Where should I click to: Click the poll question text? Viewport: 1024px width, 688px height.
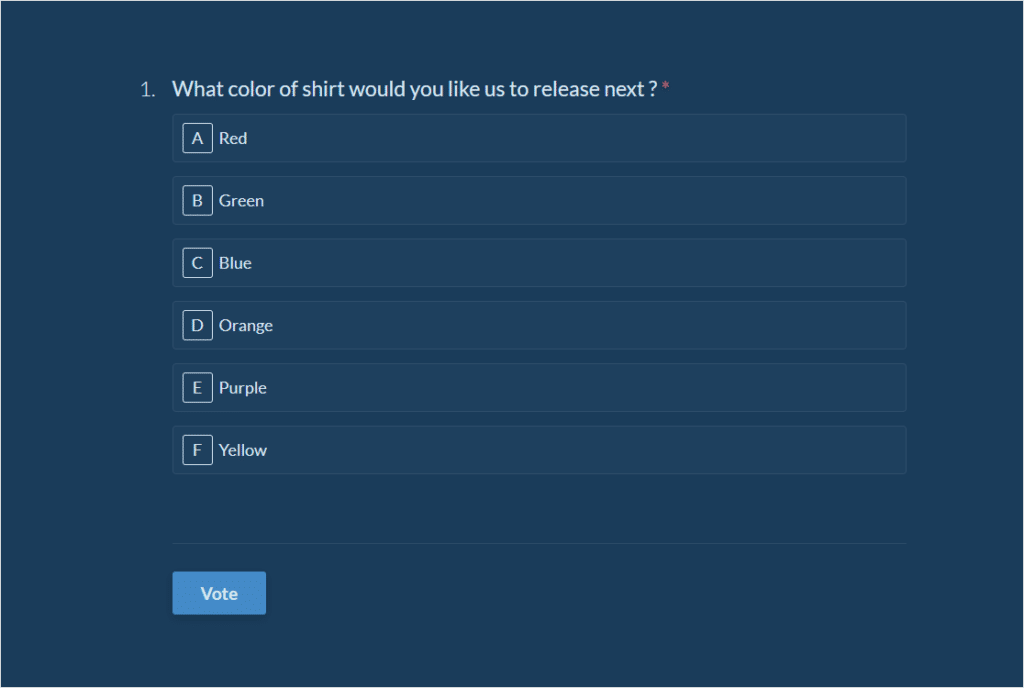(x=414, y=88)
